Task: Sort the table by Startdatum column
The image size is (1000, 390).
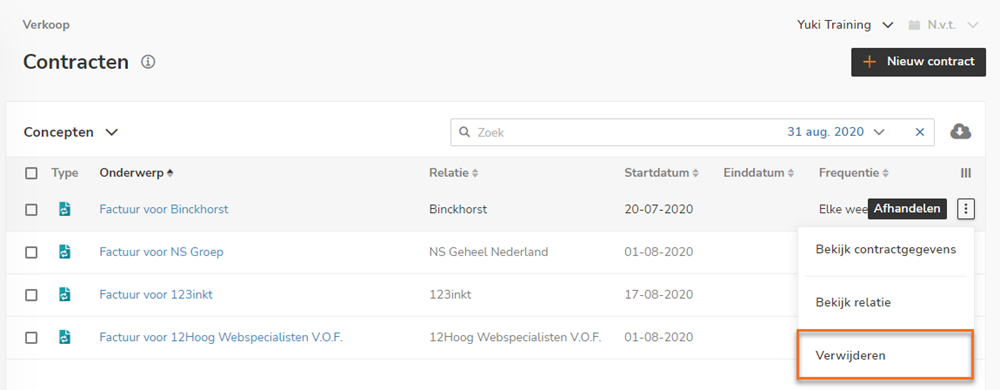Action: pos(661,173)
